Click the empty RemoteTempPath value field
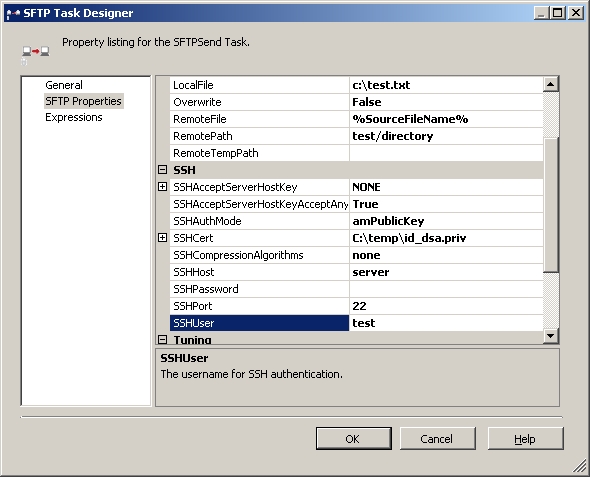Viewport: 590px width, 477px height. click(x=446, y=153)
